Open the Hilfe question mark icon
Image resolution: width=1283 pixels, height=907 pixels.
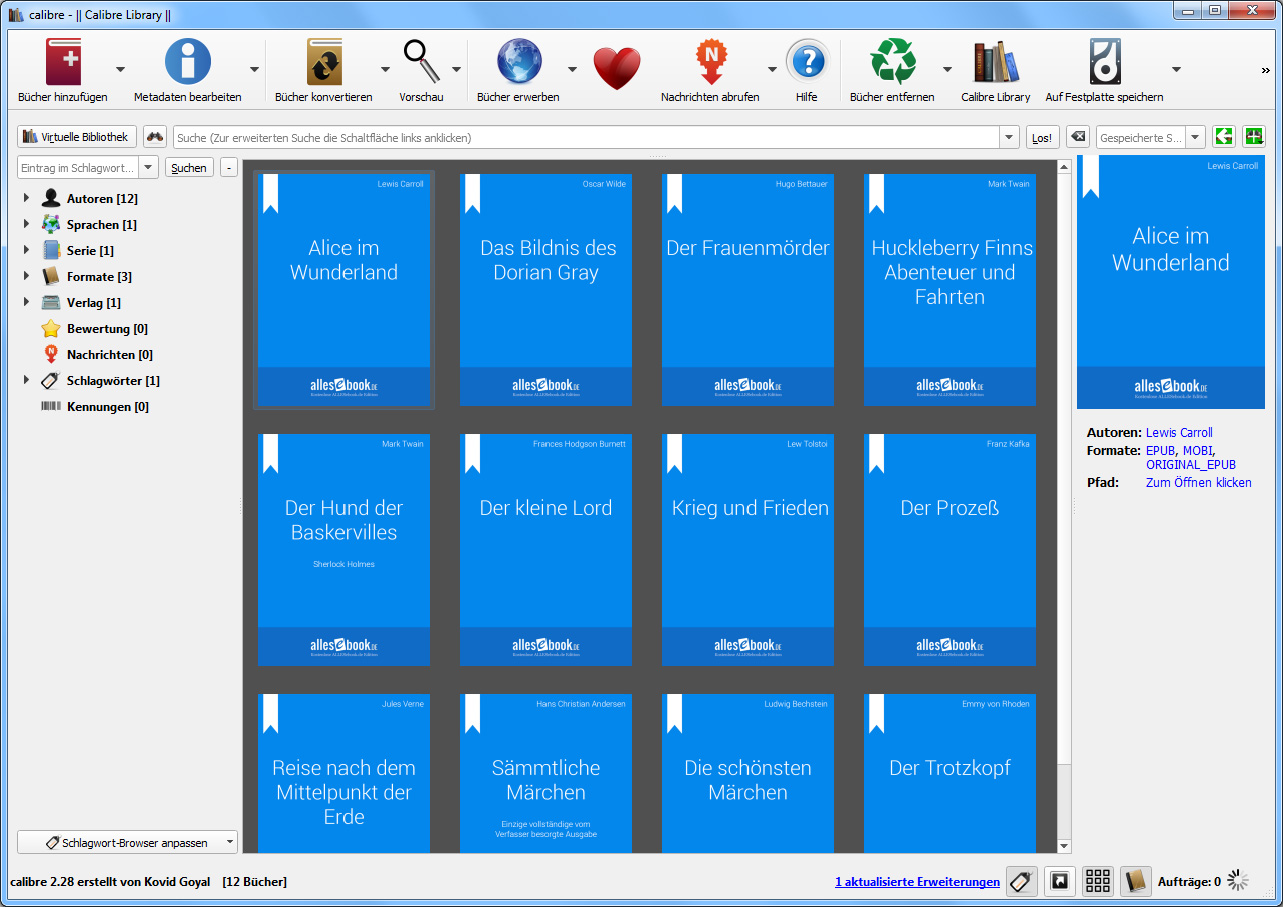[807, 61]
